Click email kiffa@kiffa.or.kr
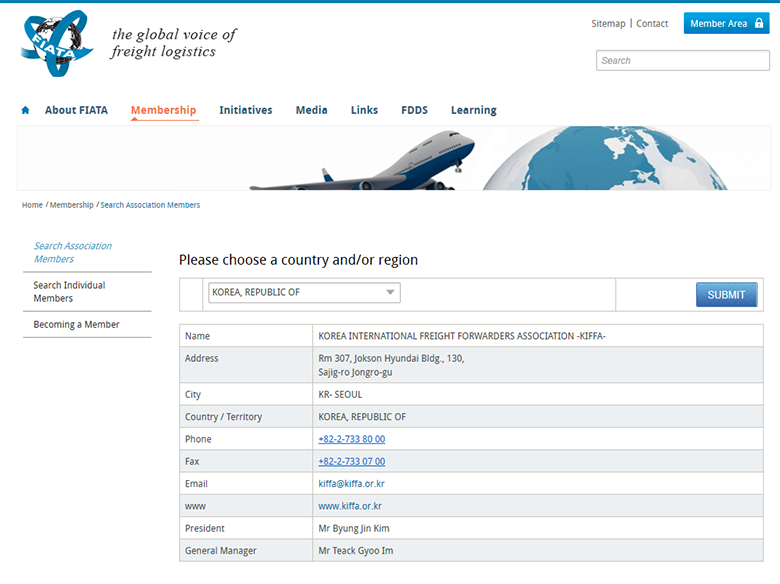 [x=351, y=484]
